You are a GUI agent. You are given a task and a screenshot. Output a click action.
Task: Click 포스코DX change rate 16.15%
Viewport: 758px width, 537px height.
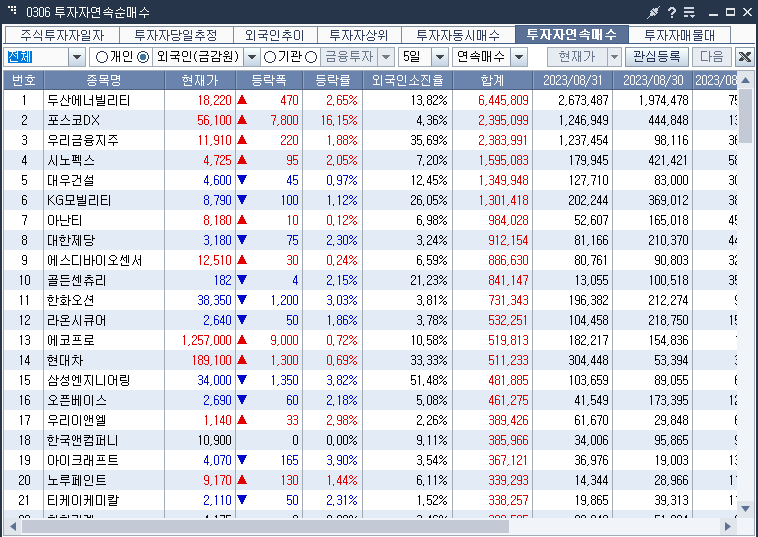[339, 120]
